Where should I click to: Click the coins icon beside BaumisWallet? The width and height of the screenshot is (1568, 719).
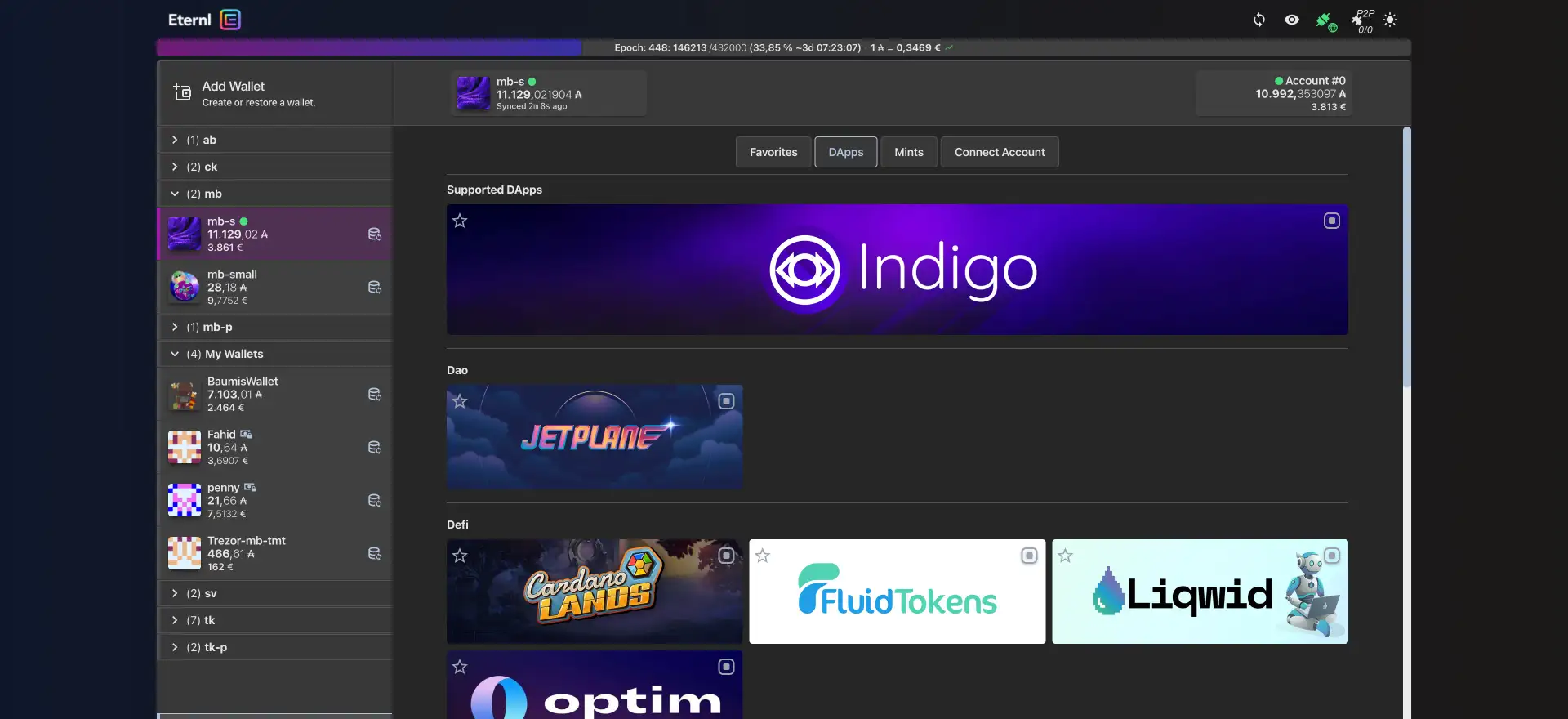pos(375,395)
